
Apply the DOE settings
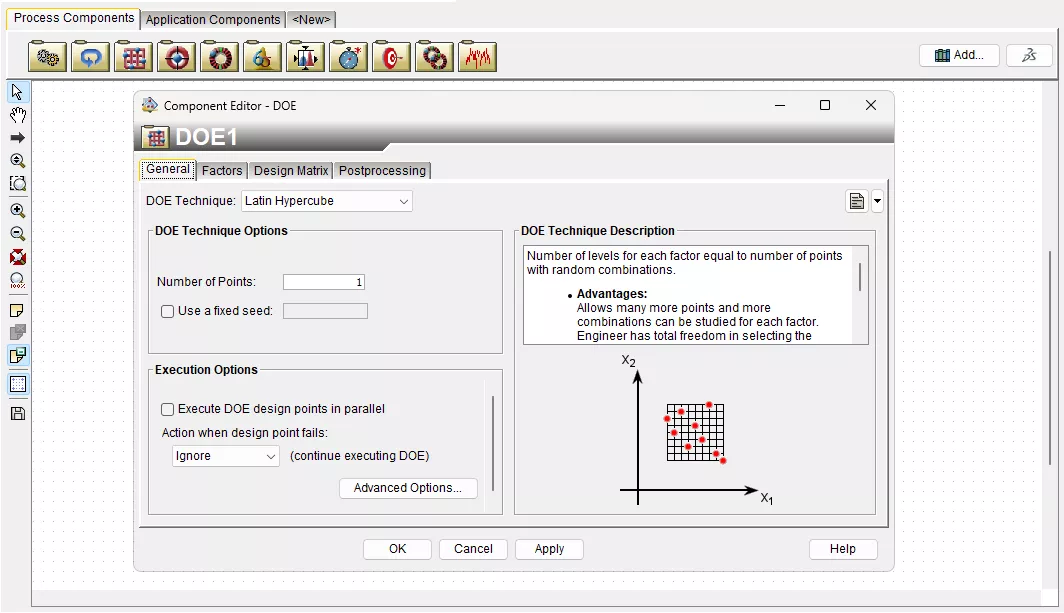[x=549, y=548]
